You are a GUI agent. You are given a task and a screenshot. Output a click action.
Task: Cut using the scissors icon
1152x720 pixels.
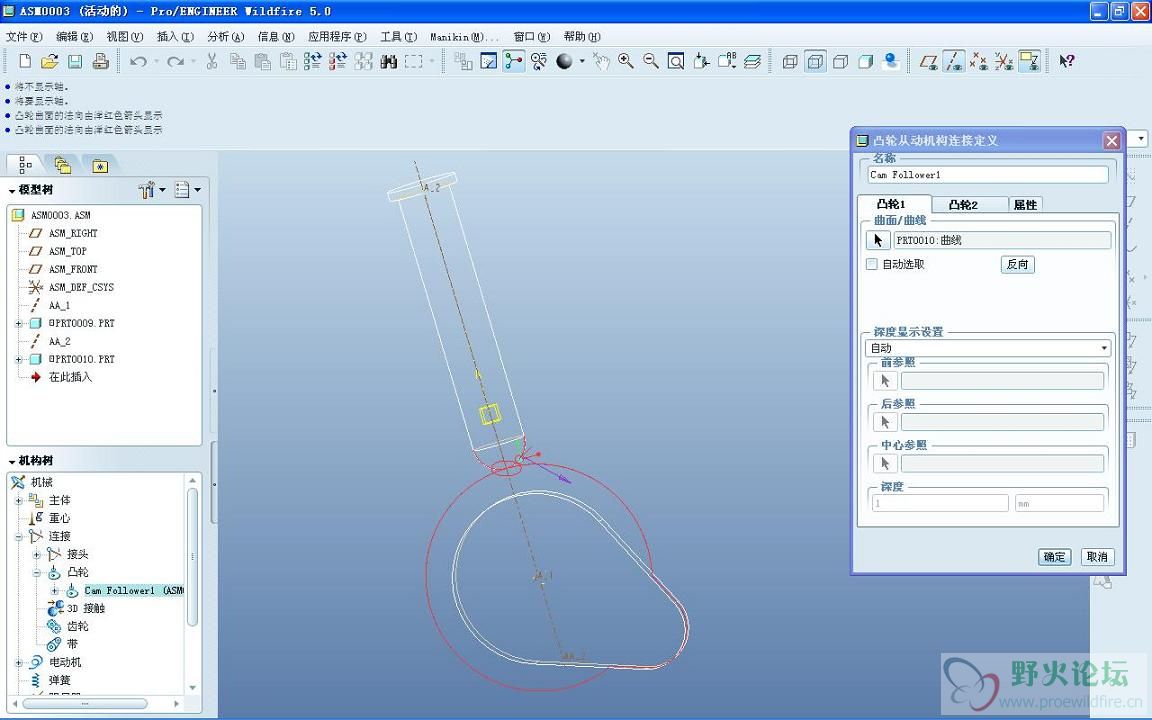(x=212, y=62)
